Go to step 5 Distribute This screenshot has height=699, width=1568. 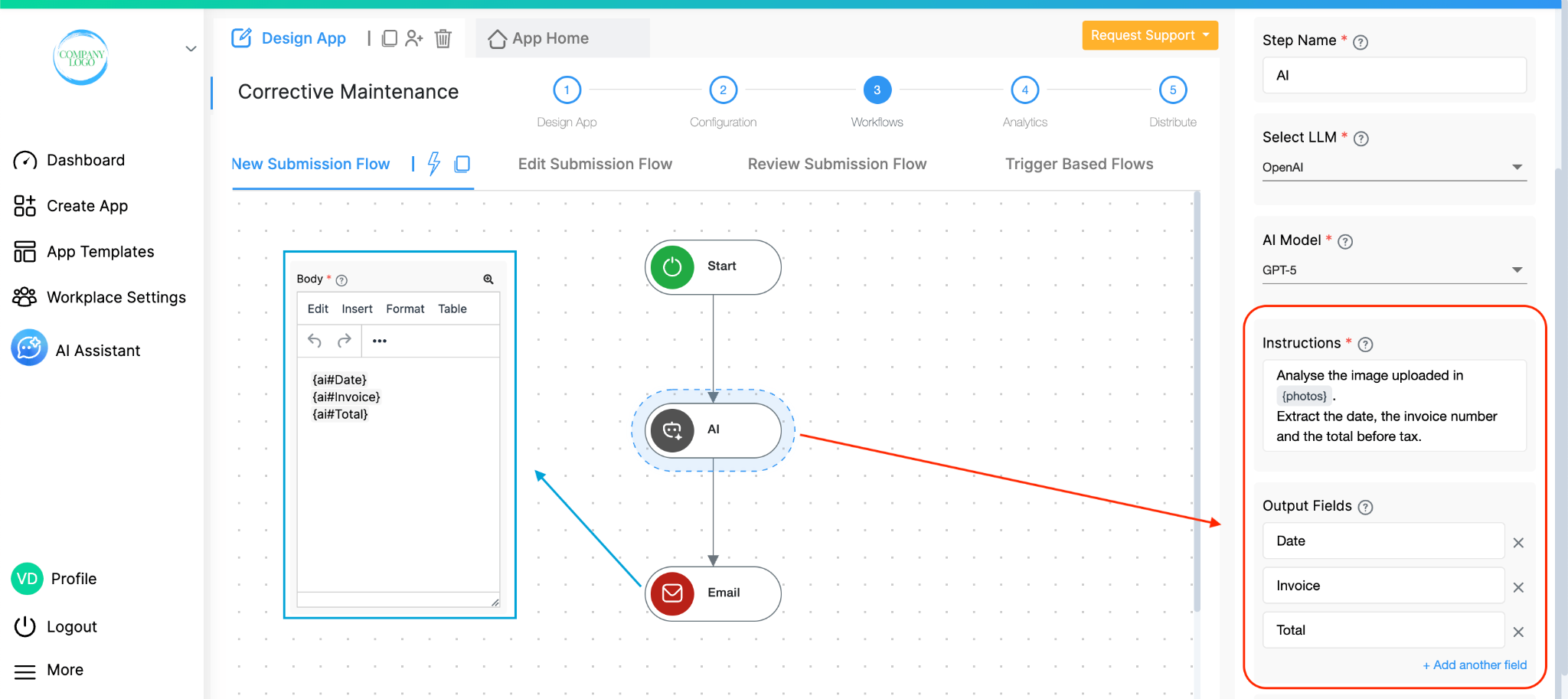point(1172,90)
